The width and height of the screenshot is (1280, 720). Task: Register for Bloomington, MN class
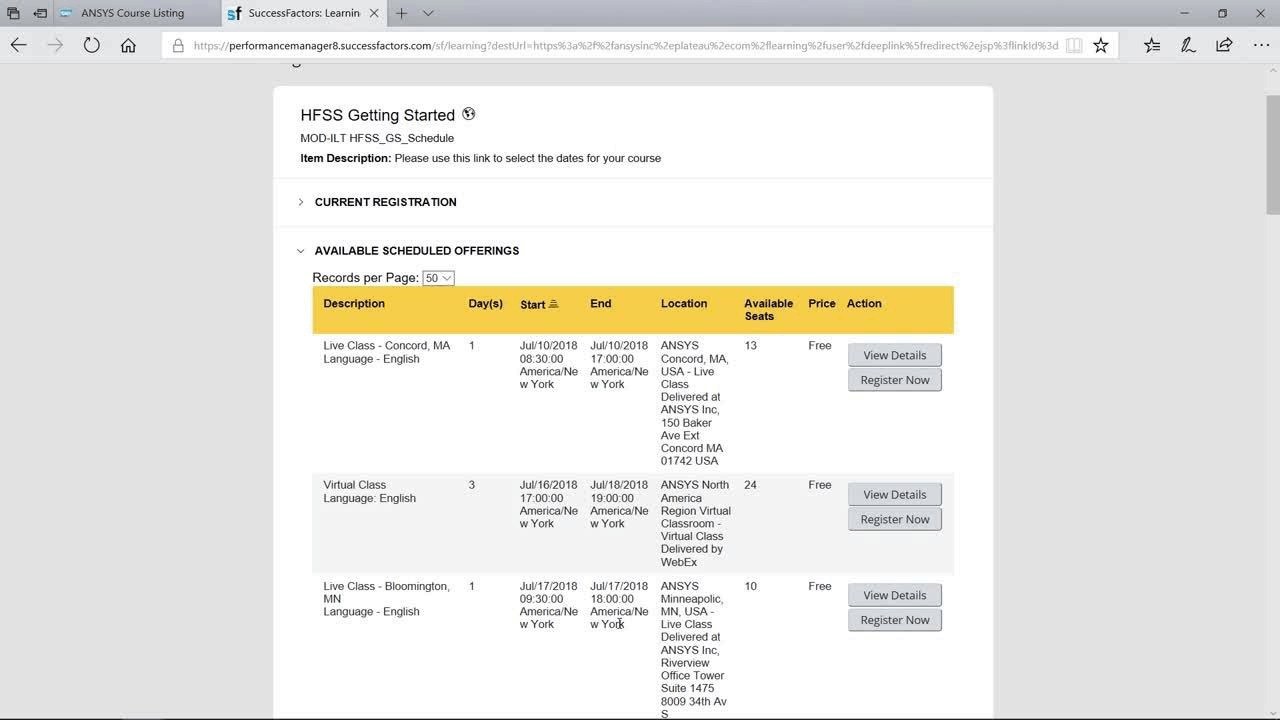(895, 620)
